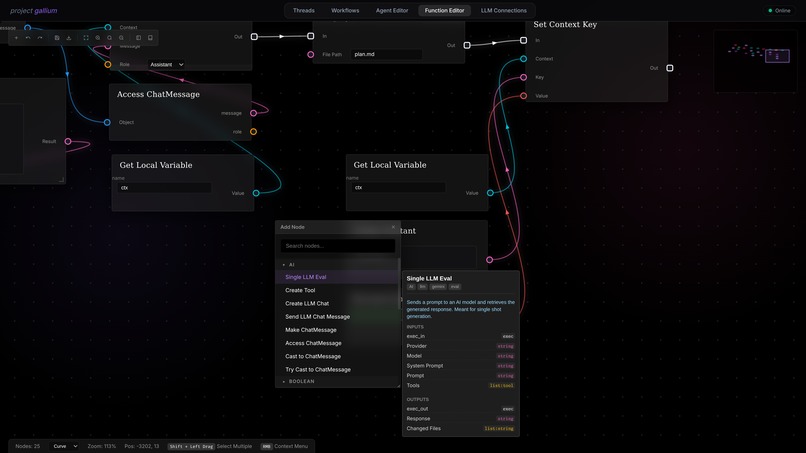This screenshot has width=806, height=453.
Task: Choose Access ChatMessage from node list
Action: click(x=337, y=343)
